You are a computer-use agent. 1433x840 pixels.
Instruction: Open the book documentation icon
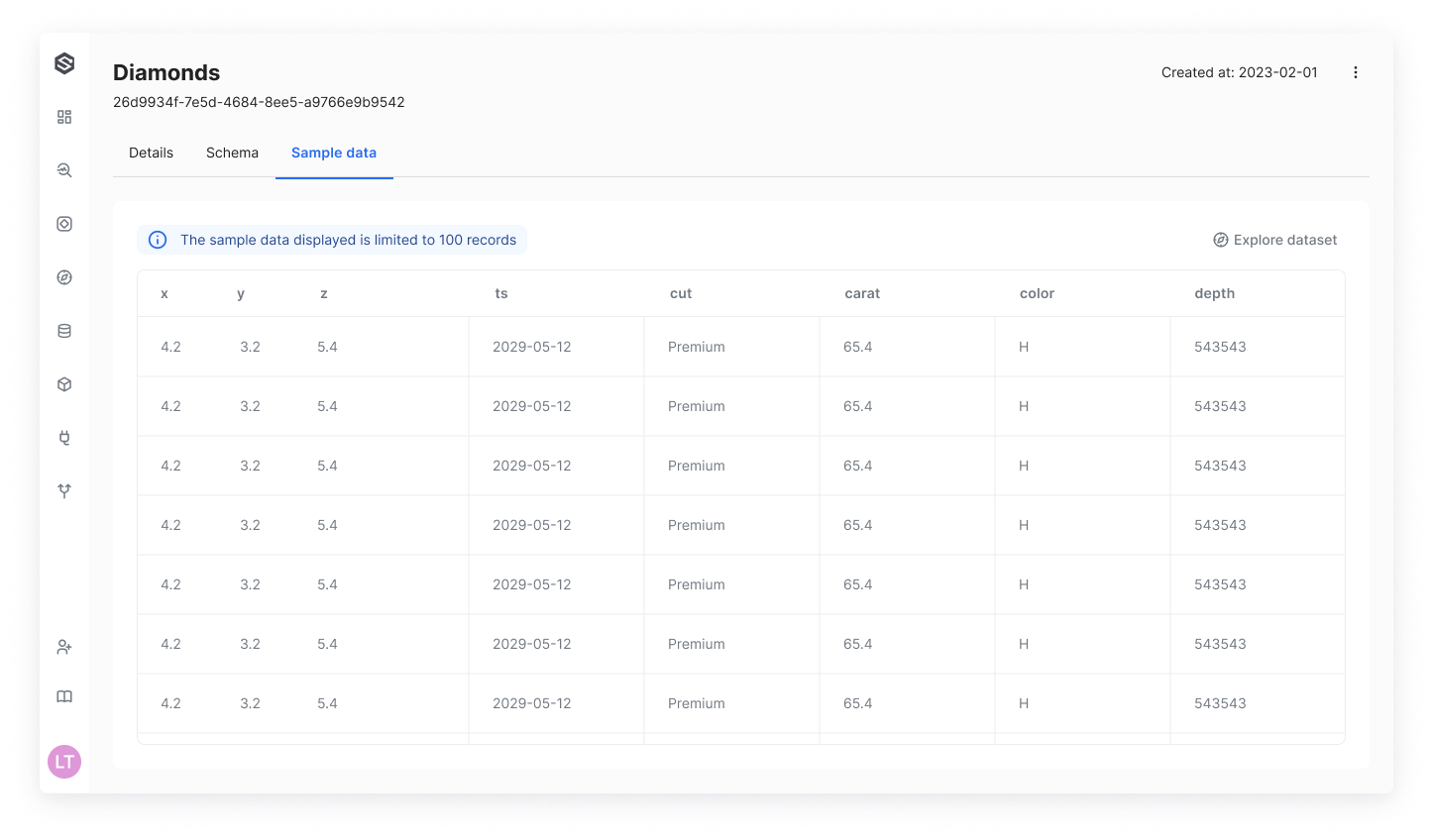(x=64, y=696)
